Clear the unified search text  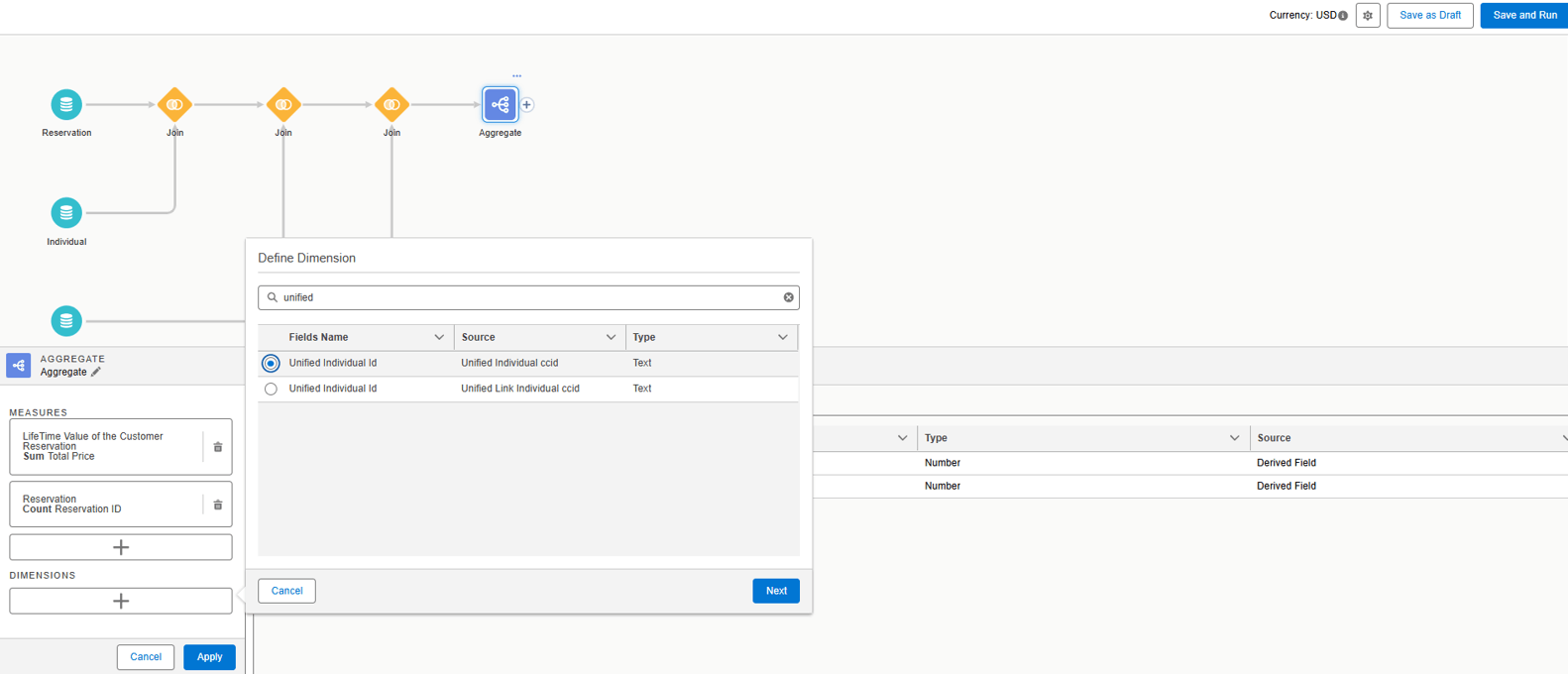coord(788,297)
